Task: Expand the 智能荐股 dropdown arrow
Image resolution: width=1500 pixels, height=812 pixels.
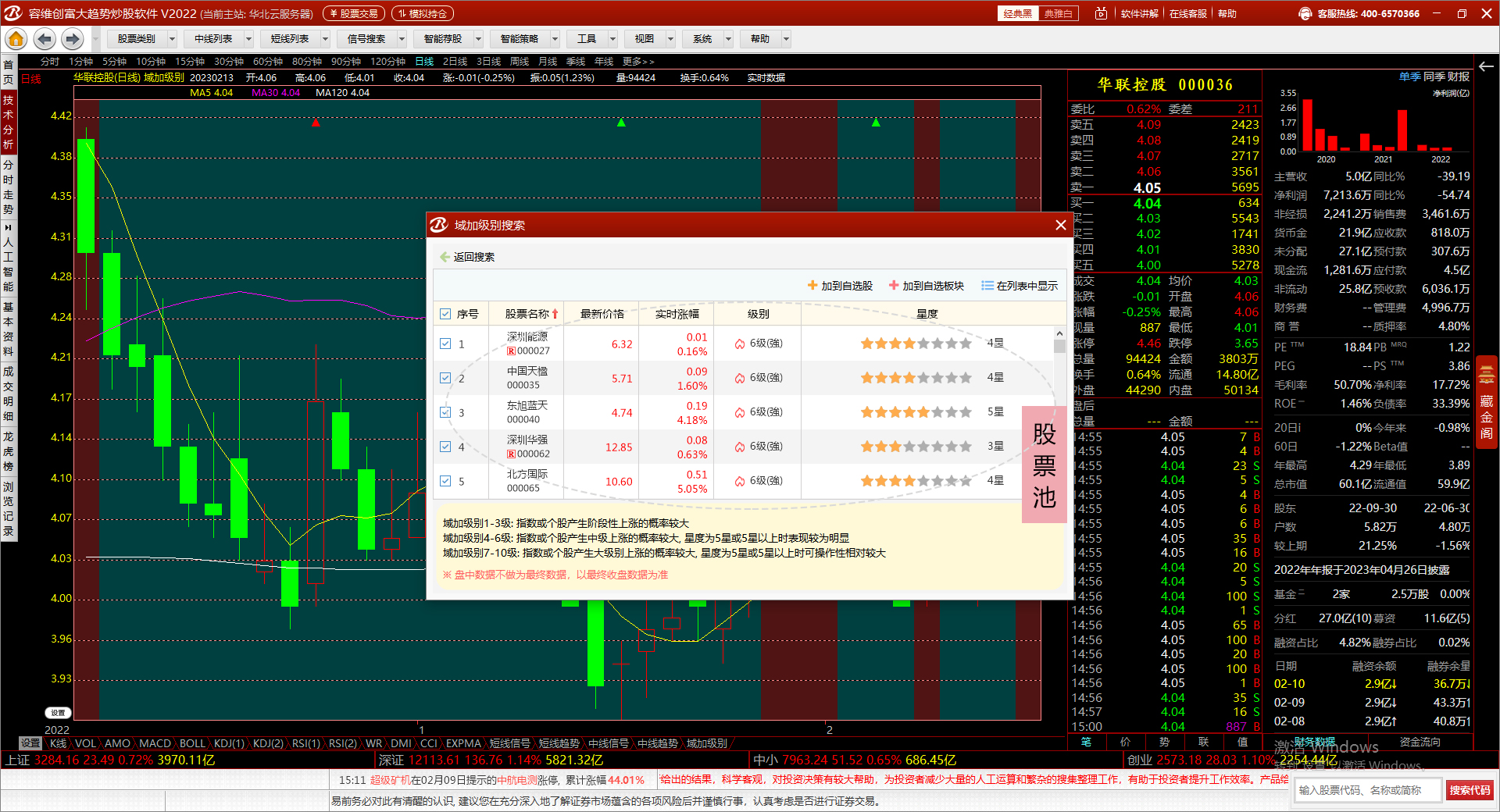Action: click(x=478, y=38)
